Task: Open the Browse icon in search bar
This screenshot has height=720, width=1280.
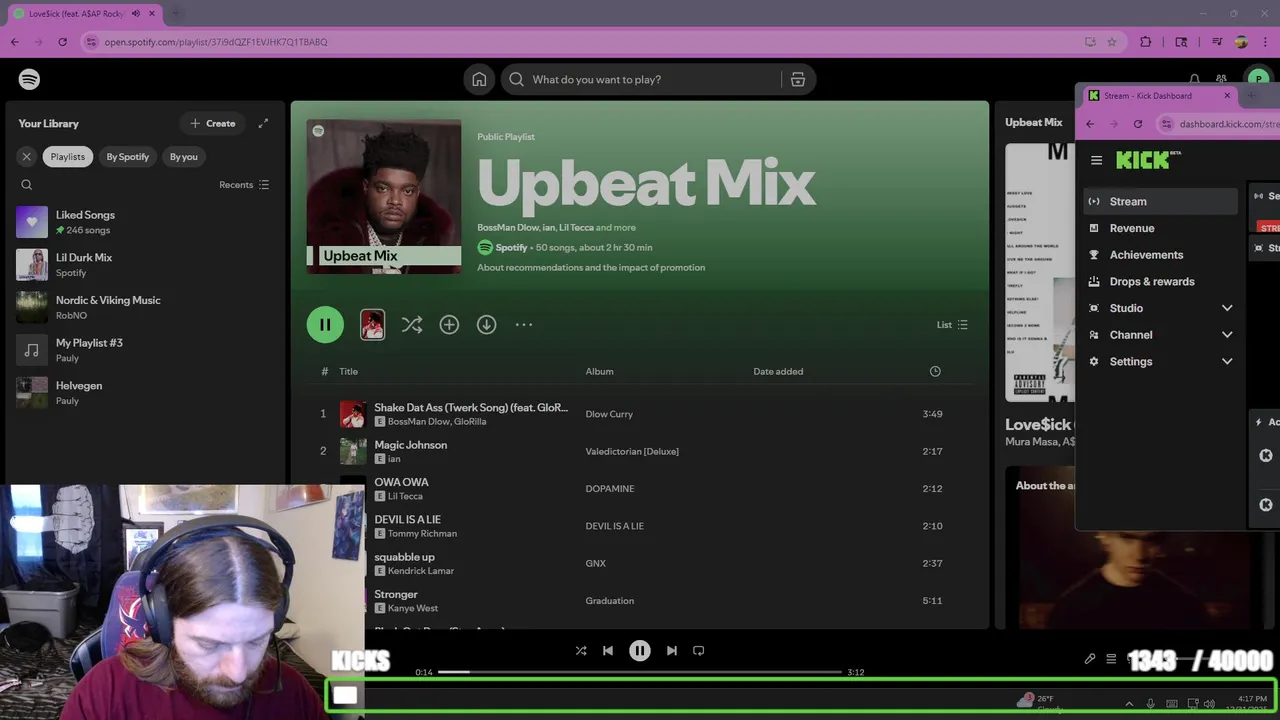Action: 797,79
